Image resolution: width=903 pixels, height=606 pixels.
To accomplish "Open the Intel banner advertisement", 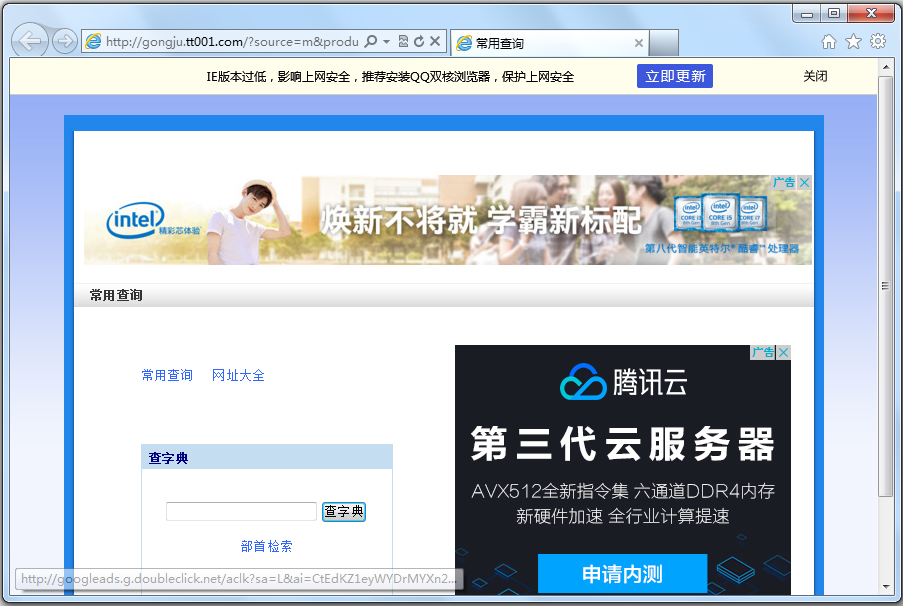I will tap(448, 220).
